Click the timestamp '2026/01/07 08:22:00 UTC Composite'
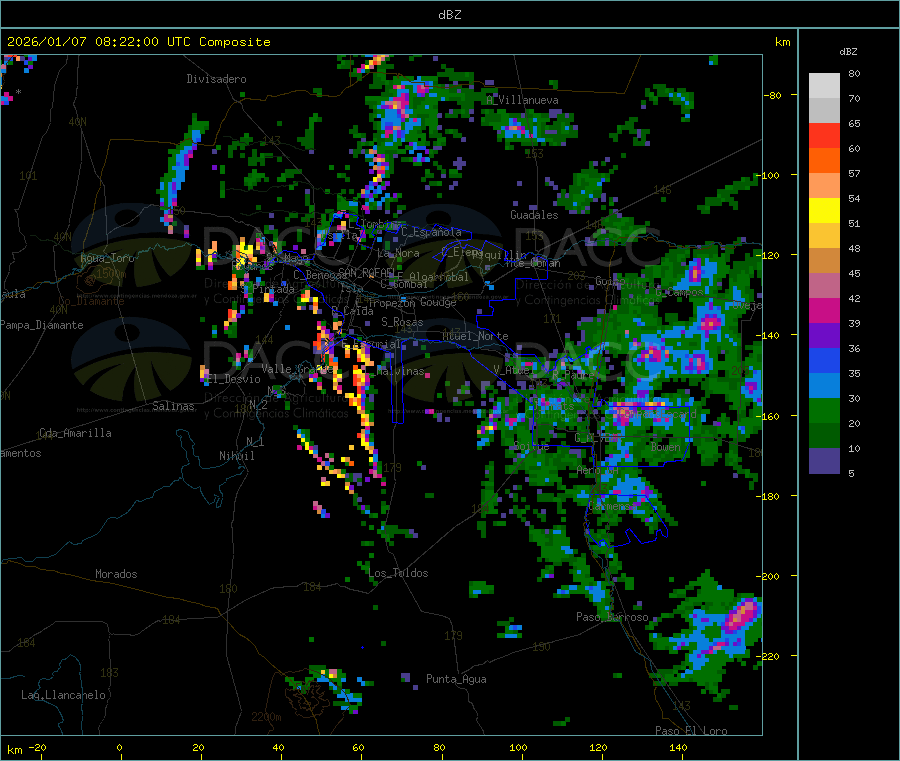The width and height of the screenshot is (900, 761). [x=138, y=42]
